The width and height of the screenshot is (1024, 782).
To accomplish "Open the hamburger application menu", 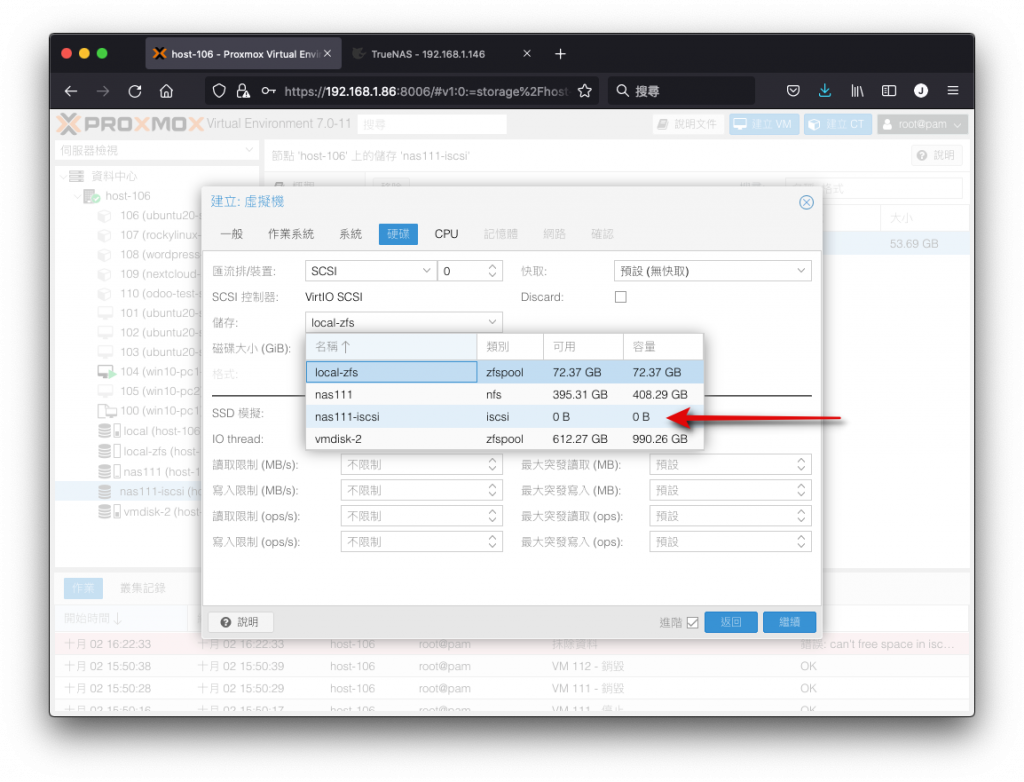I will coord(953,91).
